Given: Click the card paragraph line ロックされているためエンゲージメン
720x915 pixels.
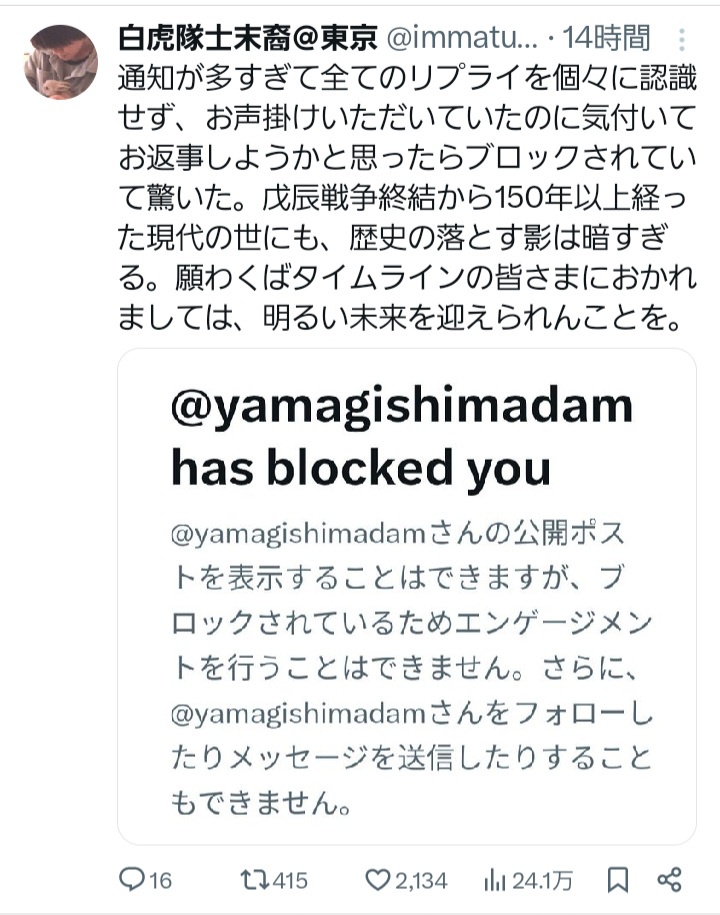Looking at the screenshot, I should click(411, 623).
